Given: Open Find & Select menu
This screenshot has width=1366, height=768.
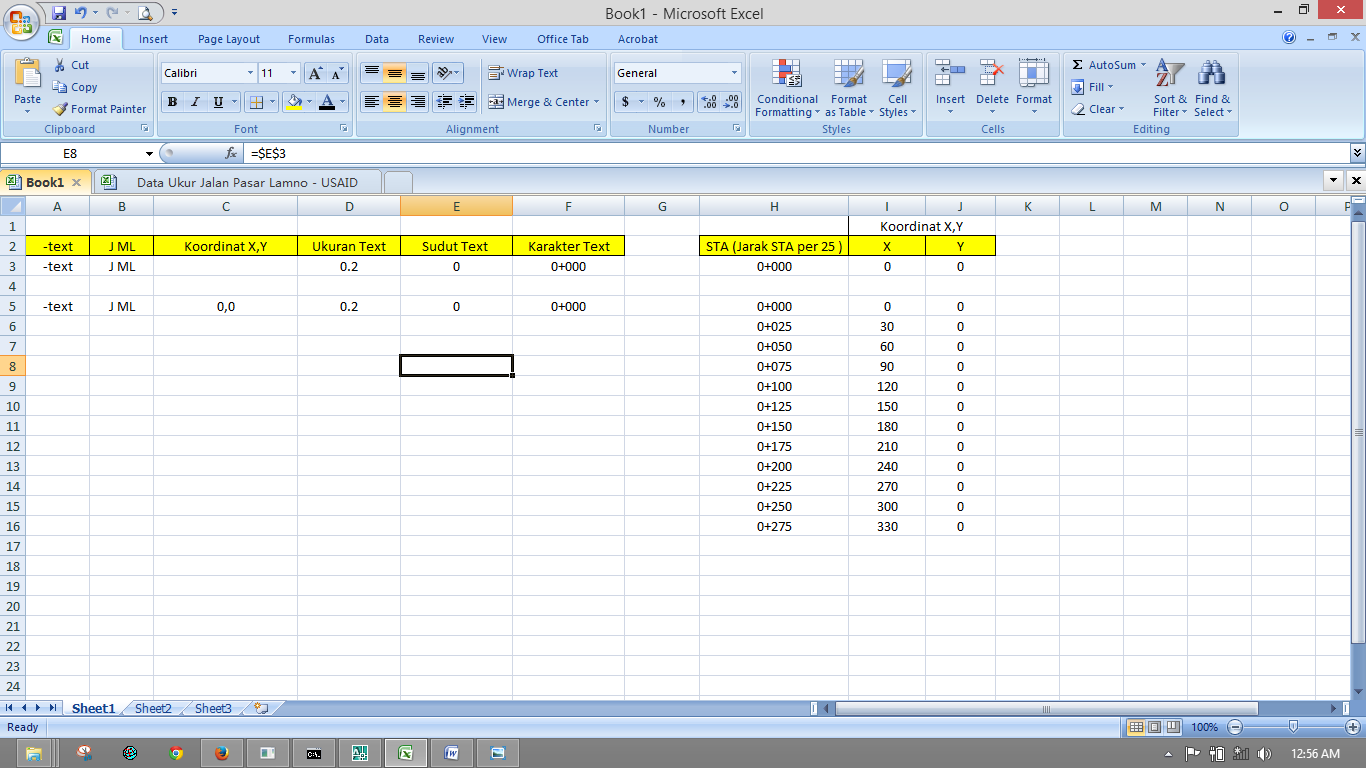Looking at the screenshot, I should tap(1212, 88).
